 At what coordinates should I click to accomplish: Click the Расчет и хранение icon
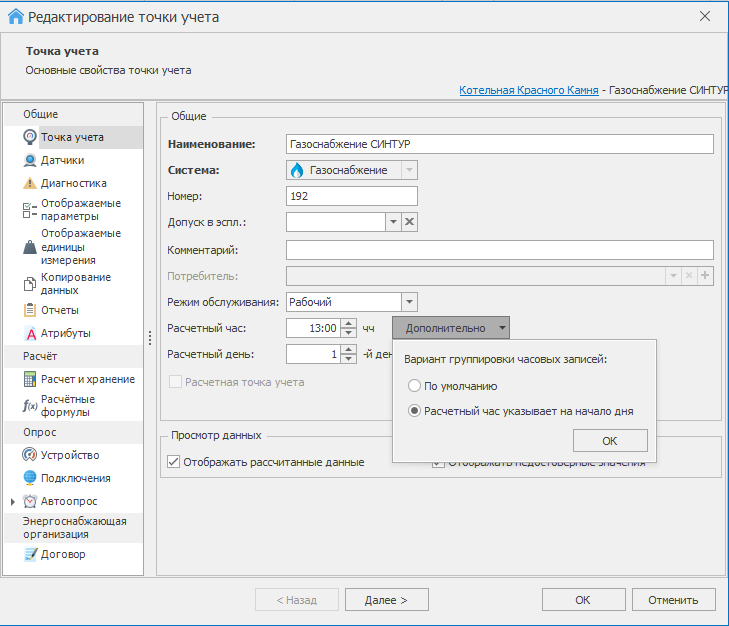(30, 379)
